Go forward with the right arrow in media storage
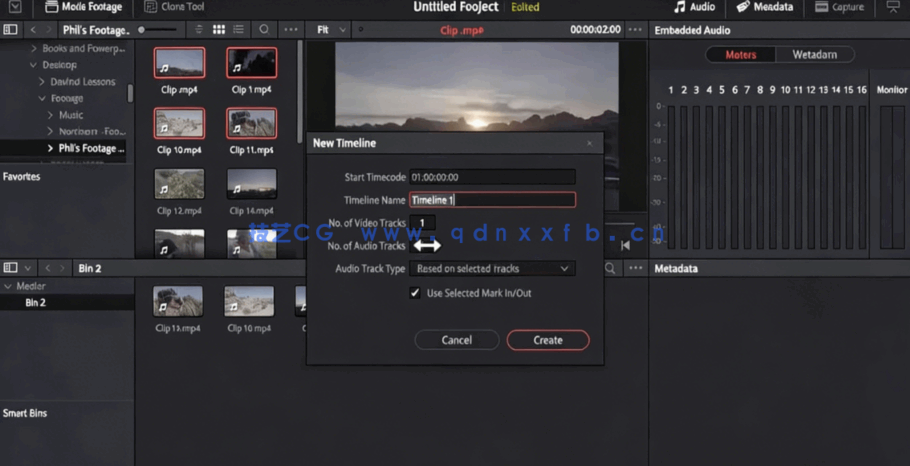Image resolution: width=910 pixels, height=466 pixels. [x=49, y=30]
